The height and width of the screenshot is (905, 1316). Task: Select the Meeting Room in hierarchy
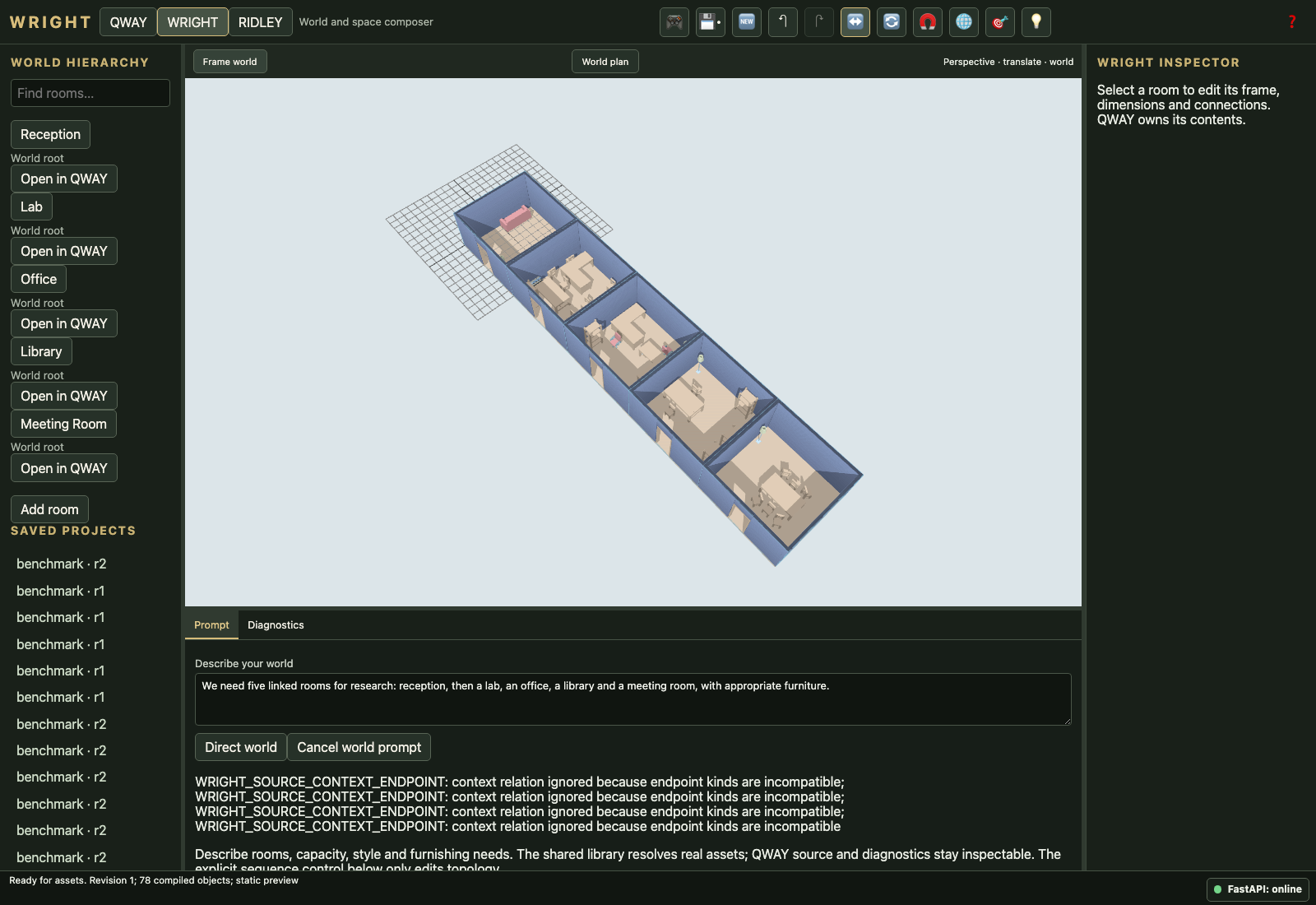coord(63,424)
